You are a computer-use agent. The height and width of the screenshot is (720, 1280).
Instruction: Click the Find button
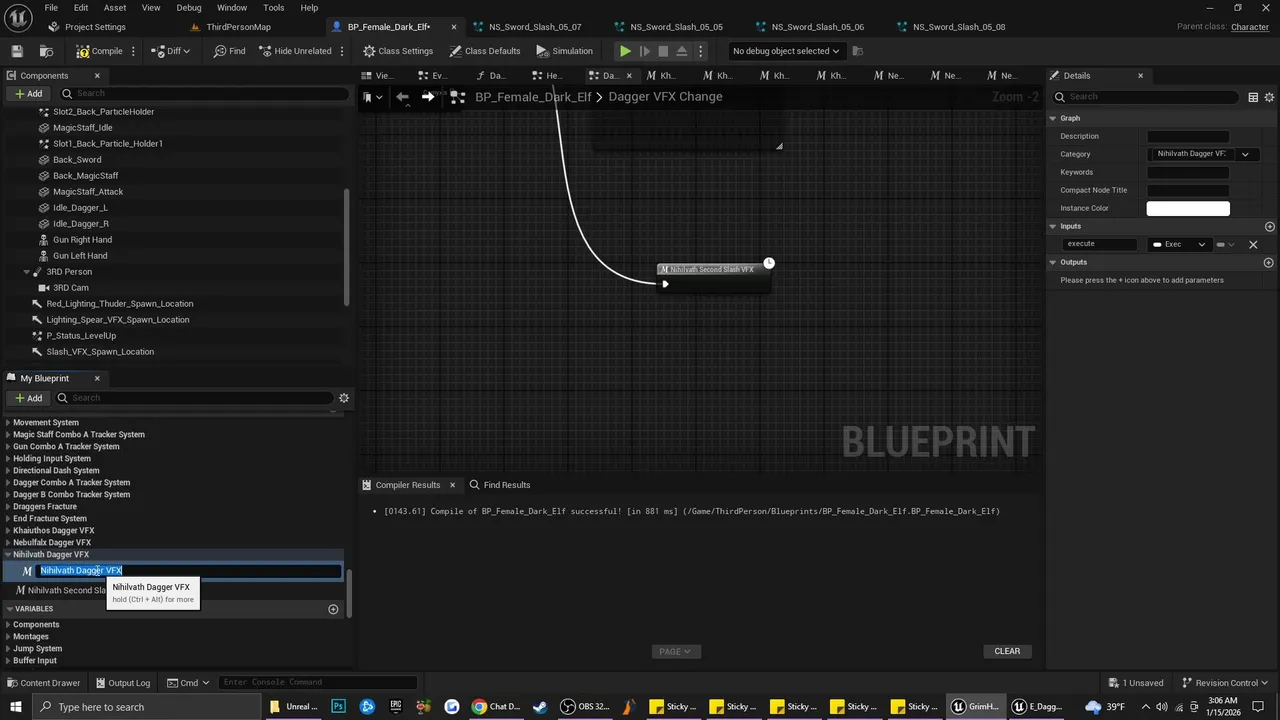(x=228, y=51)
